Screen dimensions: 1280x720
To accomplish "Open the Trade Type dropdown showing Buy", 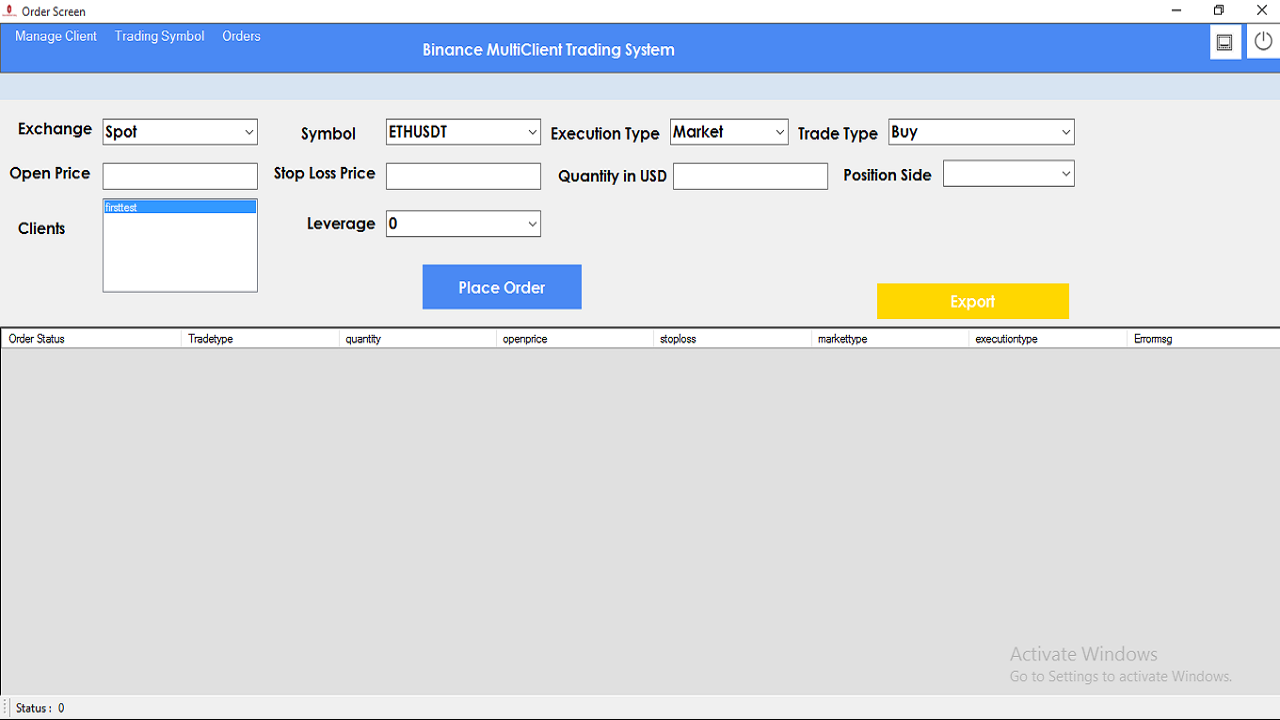I will pyautogui.click(x=981, y=131).
